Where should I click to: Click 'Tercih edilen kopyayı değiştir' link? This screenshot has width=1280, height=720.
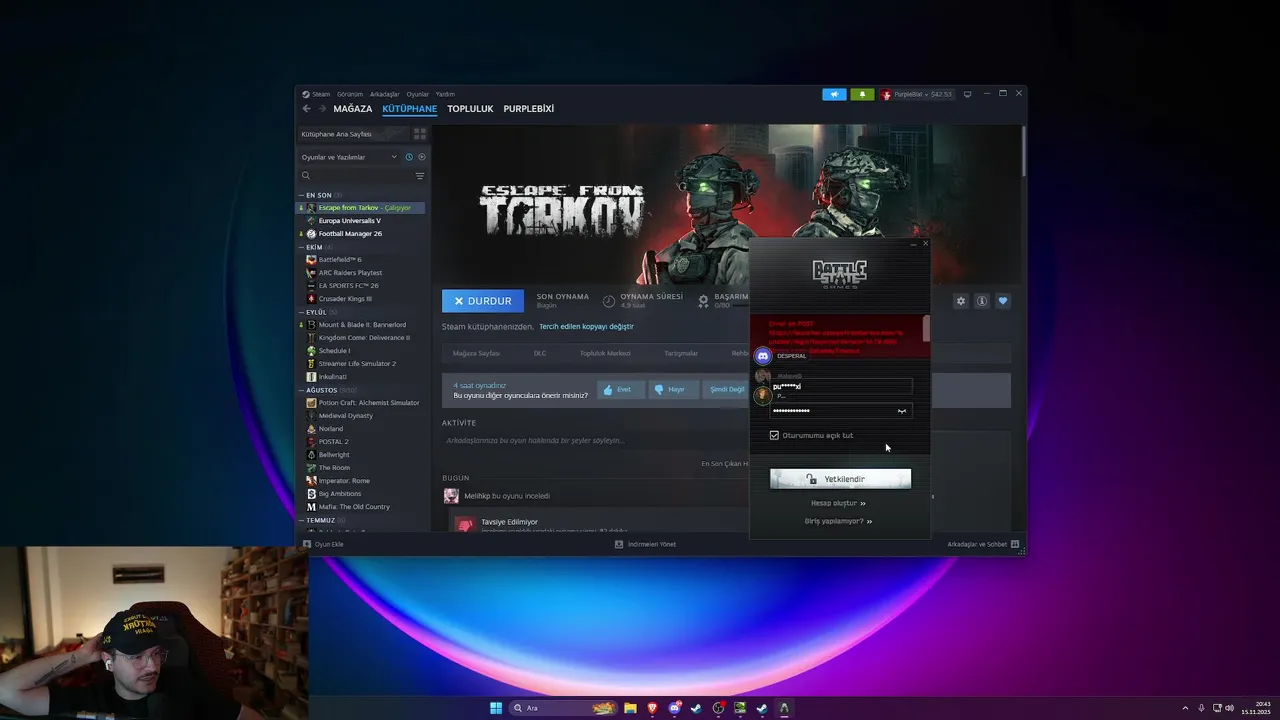tap(586, 327)
